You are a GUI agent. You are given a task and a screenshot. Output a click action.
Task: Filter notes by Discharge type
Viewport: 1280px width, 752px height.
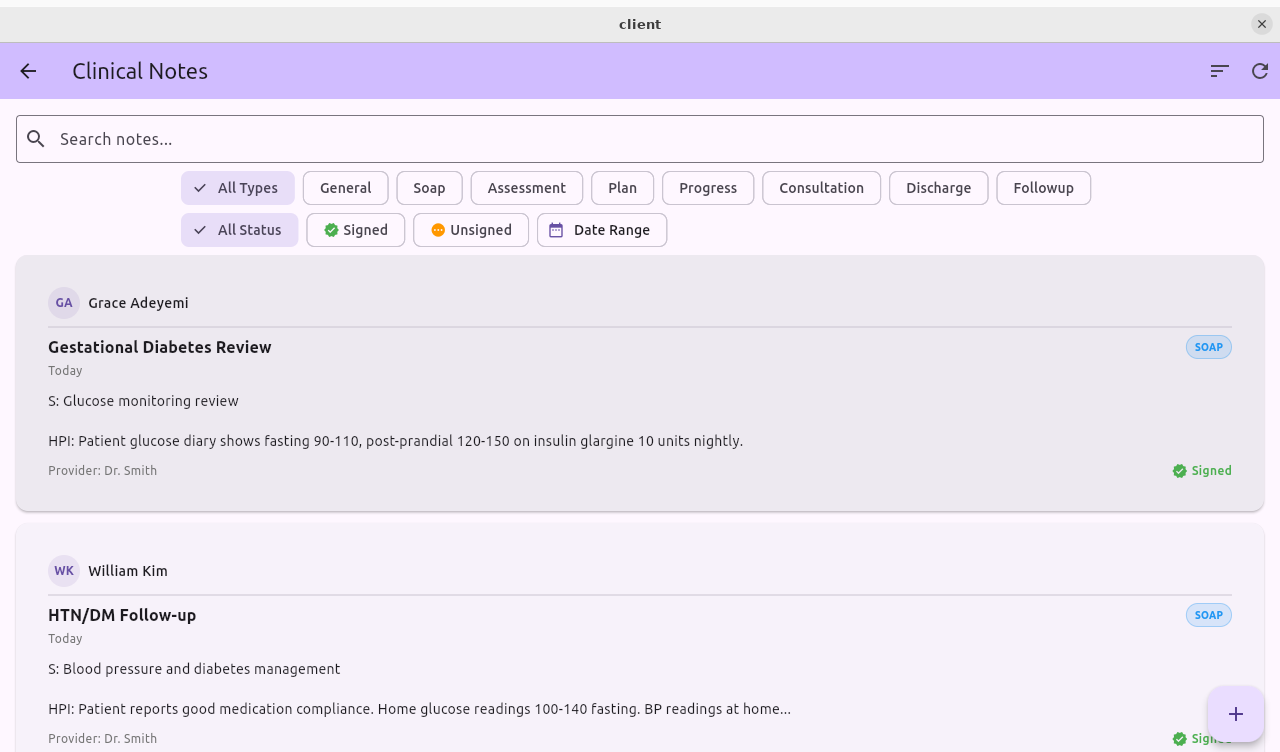click(938, 188)
